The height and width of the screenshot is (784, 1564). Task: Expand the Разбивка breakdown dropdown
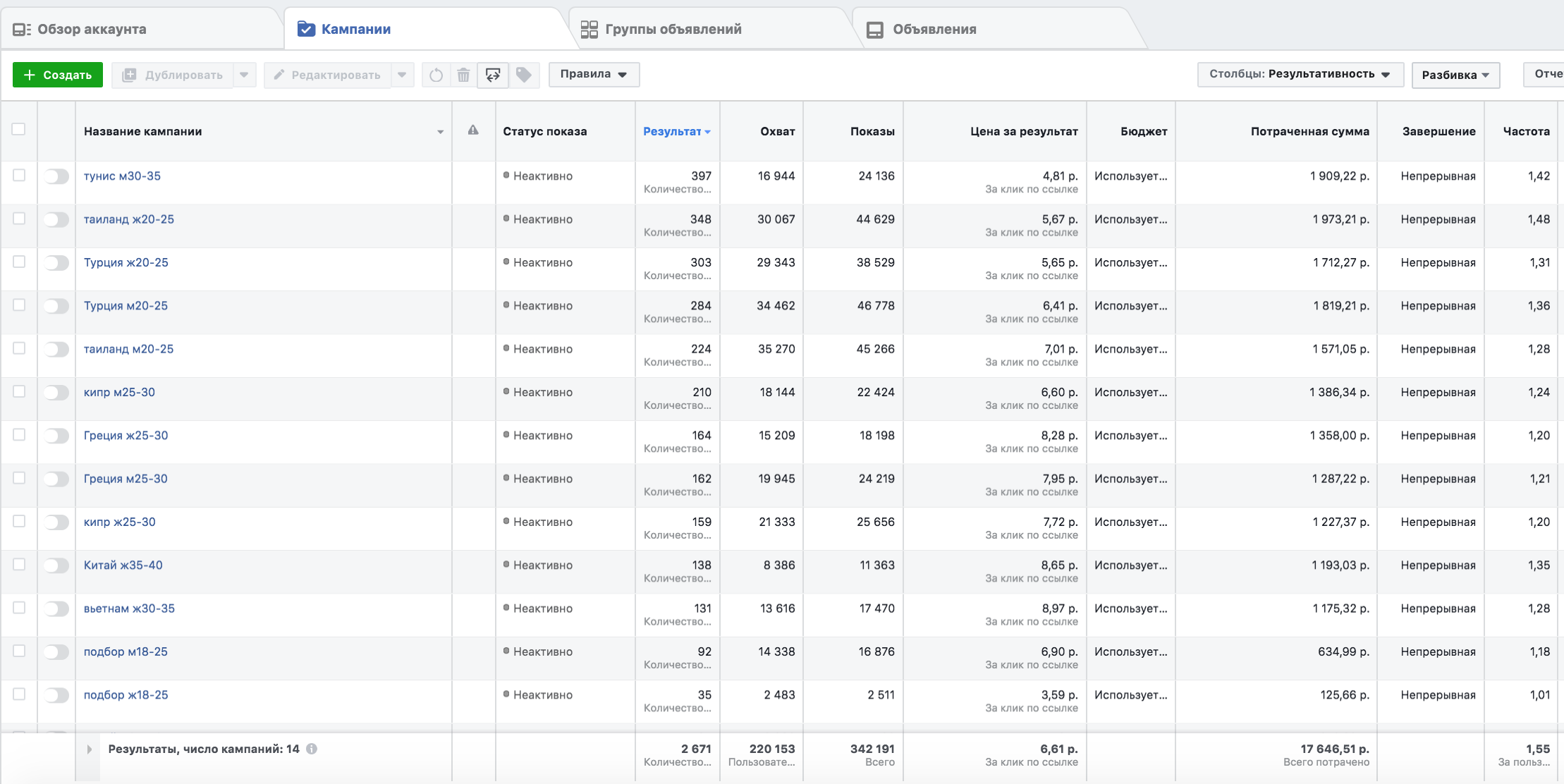tap(1455, 75)
